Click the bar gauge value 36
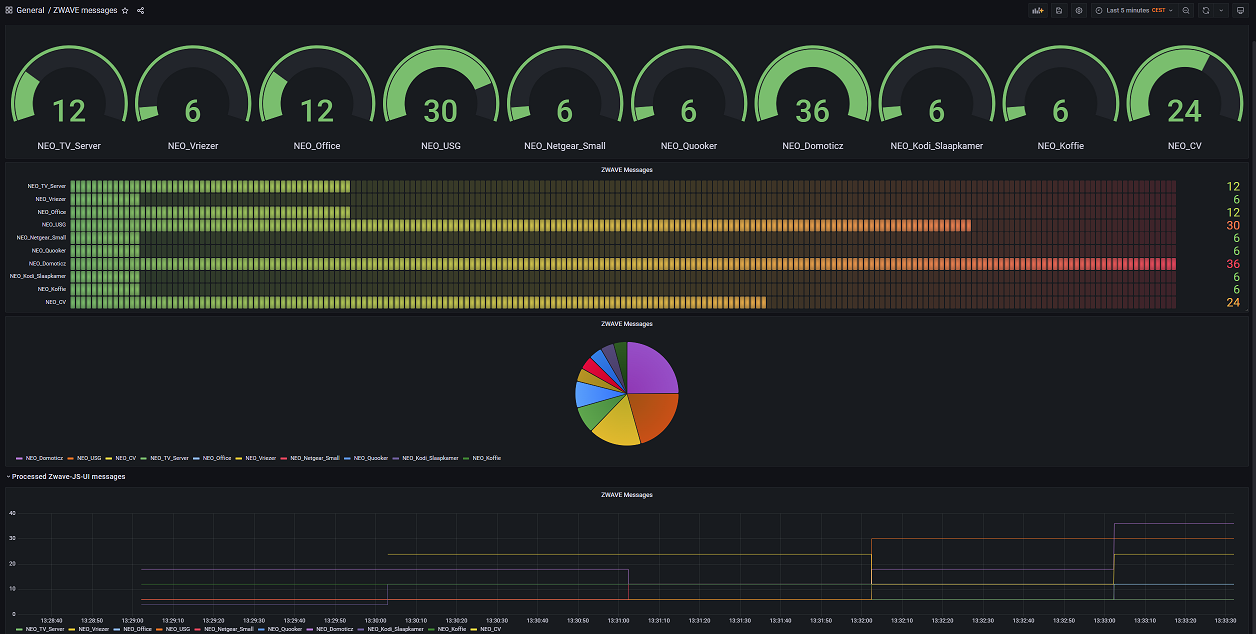Viewport: 1256px width, 634px height. click(x=1232, y=264)
